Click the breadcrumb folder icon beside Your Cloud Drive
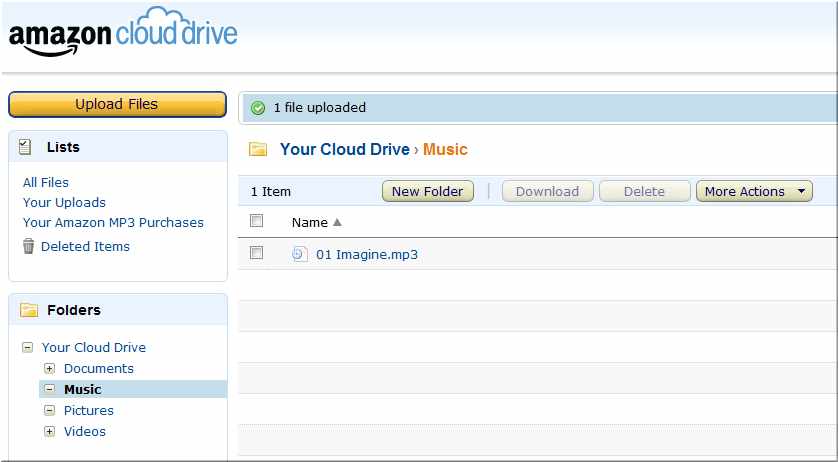838x462 pixels. tap(258, 149)
